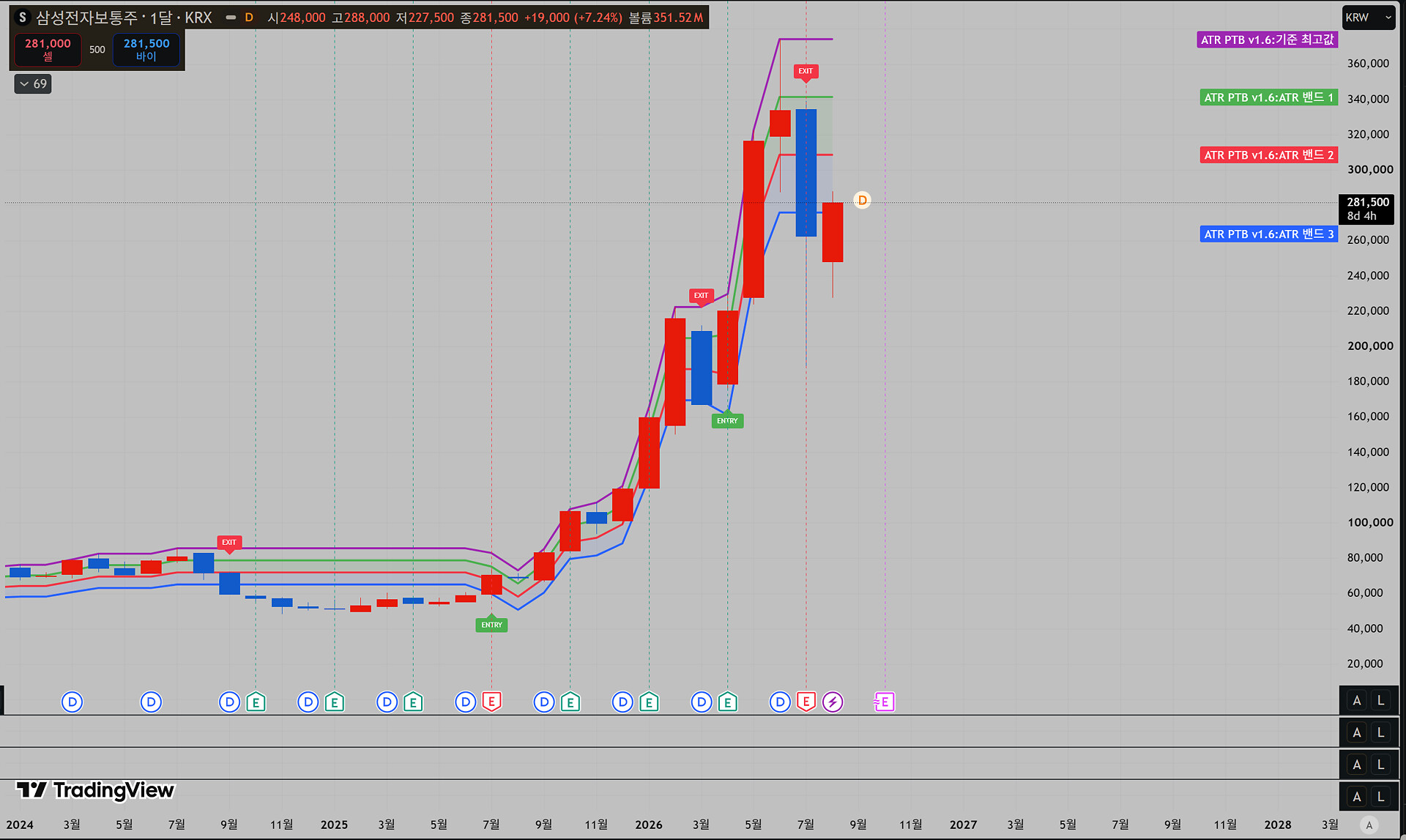Click the 2027 label on the time axis
The height and width of the screenshot is (840, 1406).
(964, 825)
